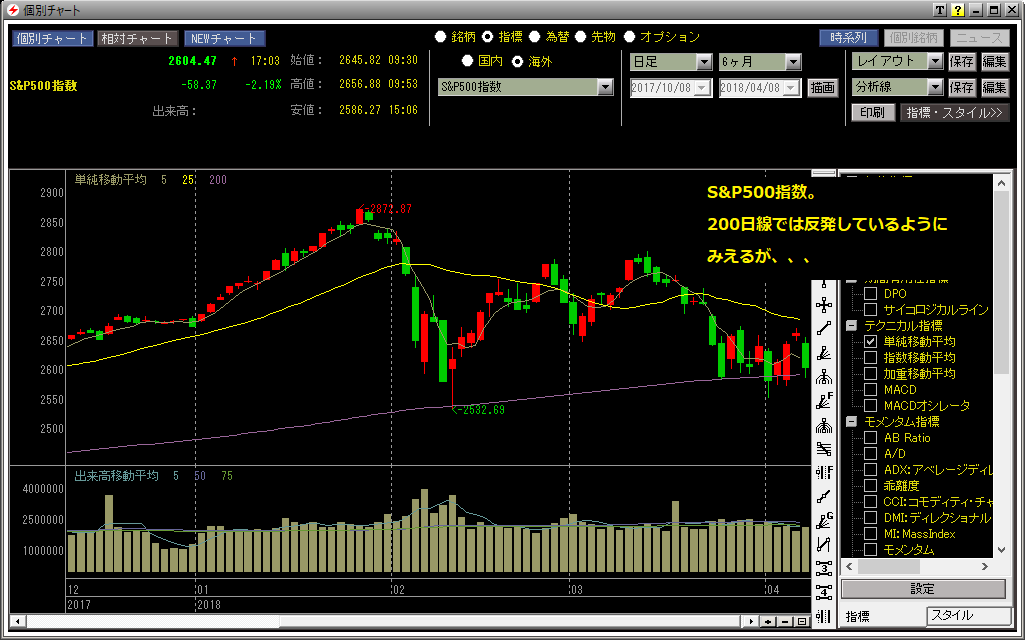Image resolution: width=1025 pixels, height=640 pixels.
Task: Click the chart reset zoom button
Action: click(x=801, y=621)
